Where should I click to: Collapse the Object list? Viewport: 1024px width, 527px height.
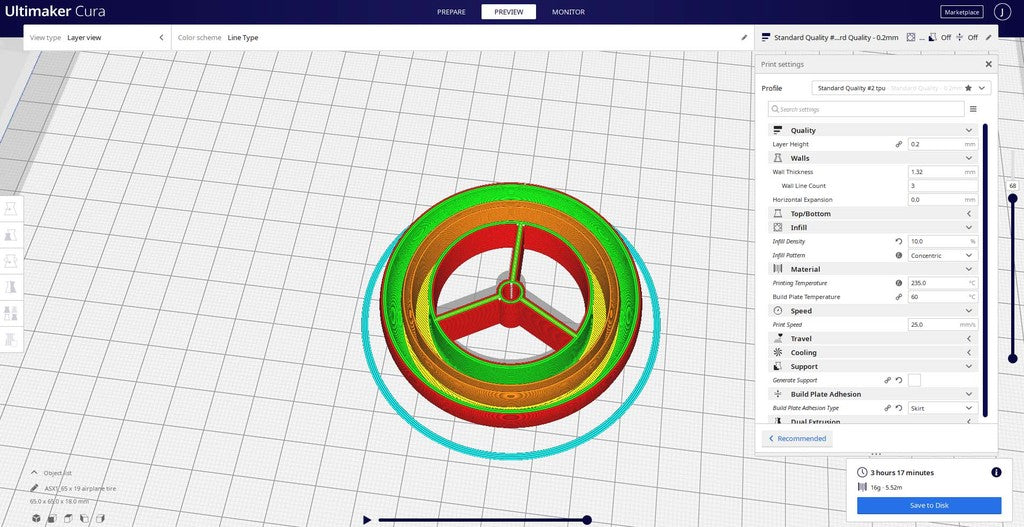click(x=34, y=472)
